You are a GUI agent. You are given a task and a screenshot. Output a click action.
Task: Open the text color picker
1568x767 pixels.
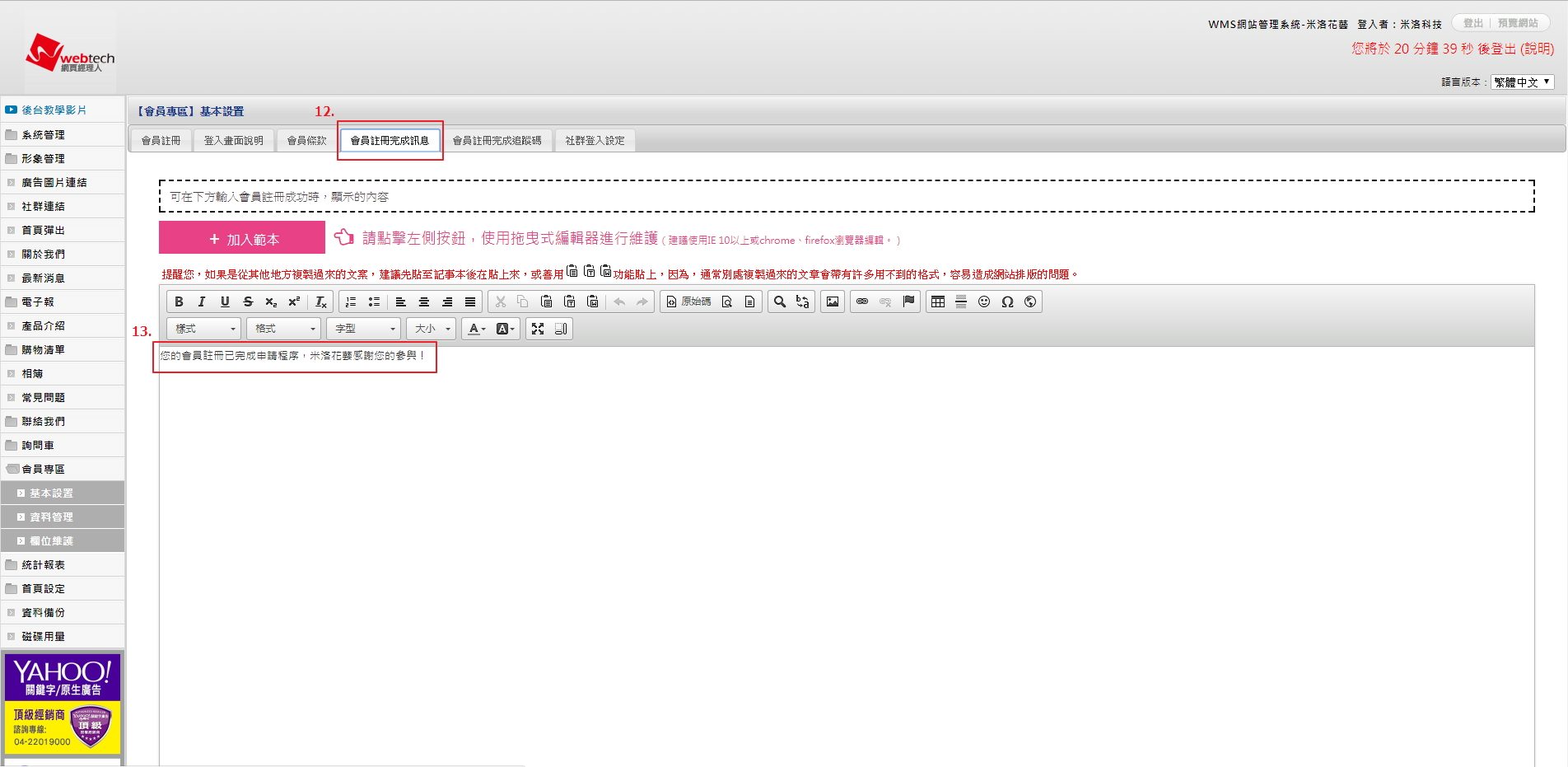click(476, 329)
